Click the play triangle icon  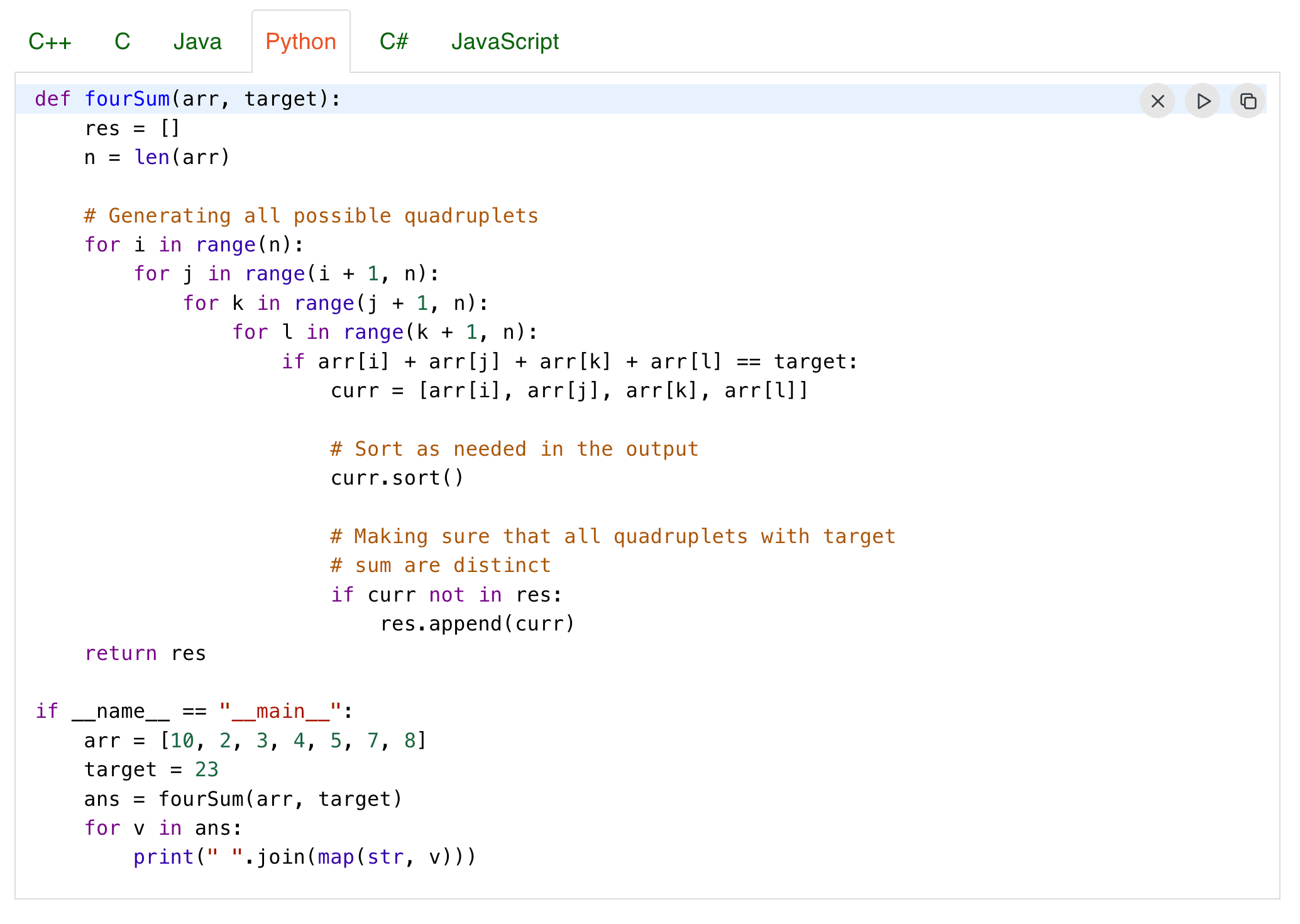pos(1202,101)
